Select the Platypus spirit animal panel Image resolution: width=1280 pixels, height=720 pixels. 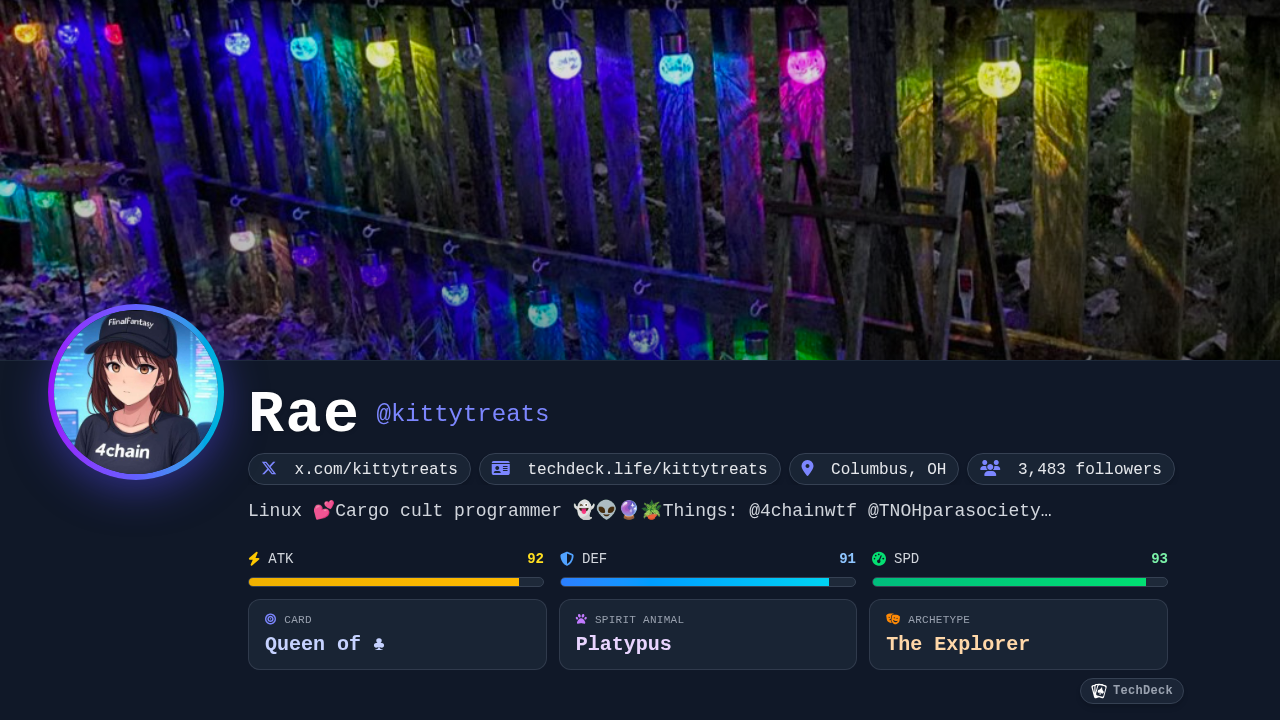tap(708, 634)
